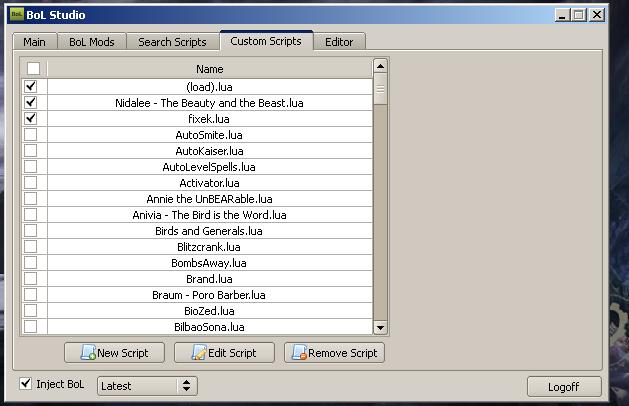The width and height of the screenshot is (629, 406).
Task: Click the BoL Studio title bar icon
Action: (17, 15)
